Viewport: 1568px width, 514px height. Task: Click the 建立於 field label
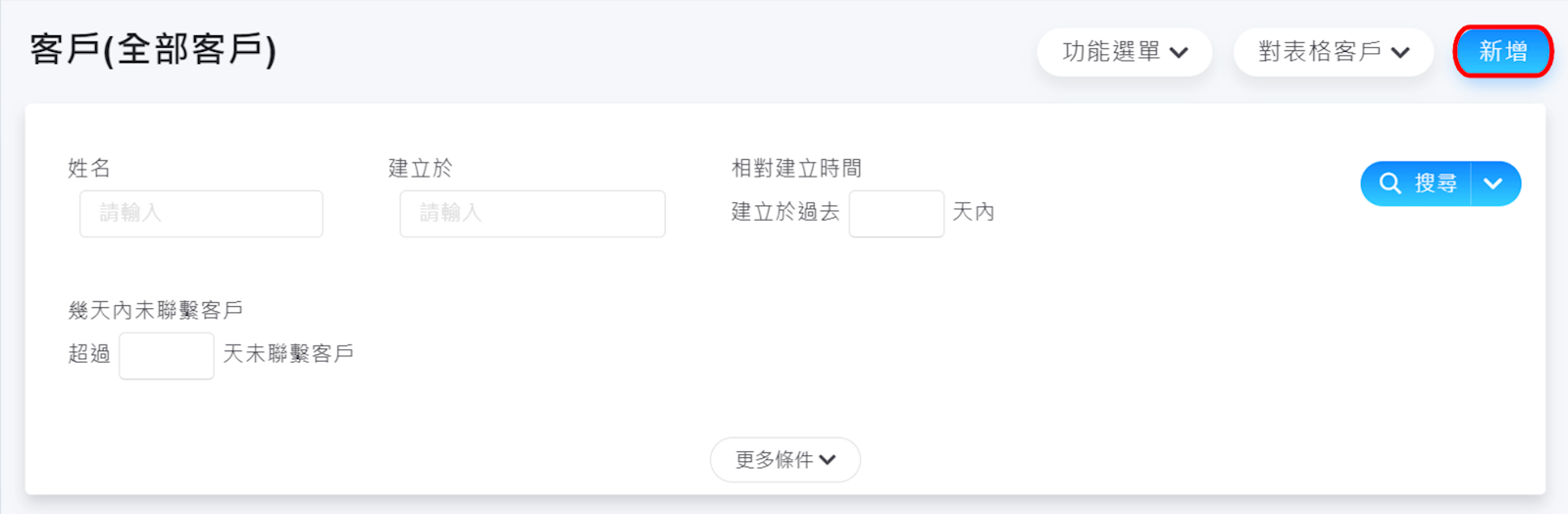point(421,168)
